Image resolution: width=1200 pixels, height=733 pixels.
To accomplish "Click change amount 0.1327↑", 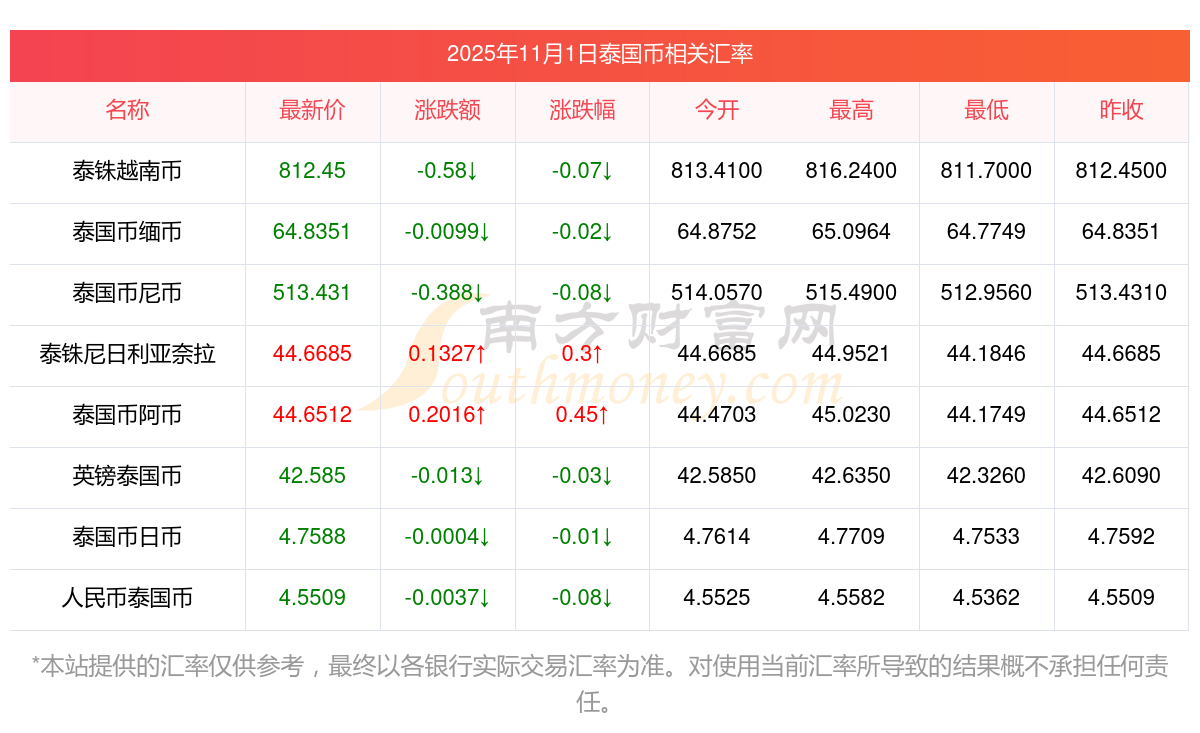I will 447,354.
